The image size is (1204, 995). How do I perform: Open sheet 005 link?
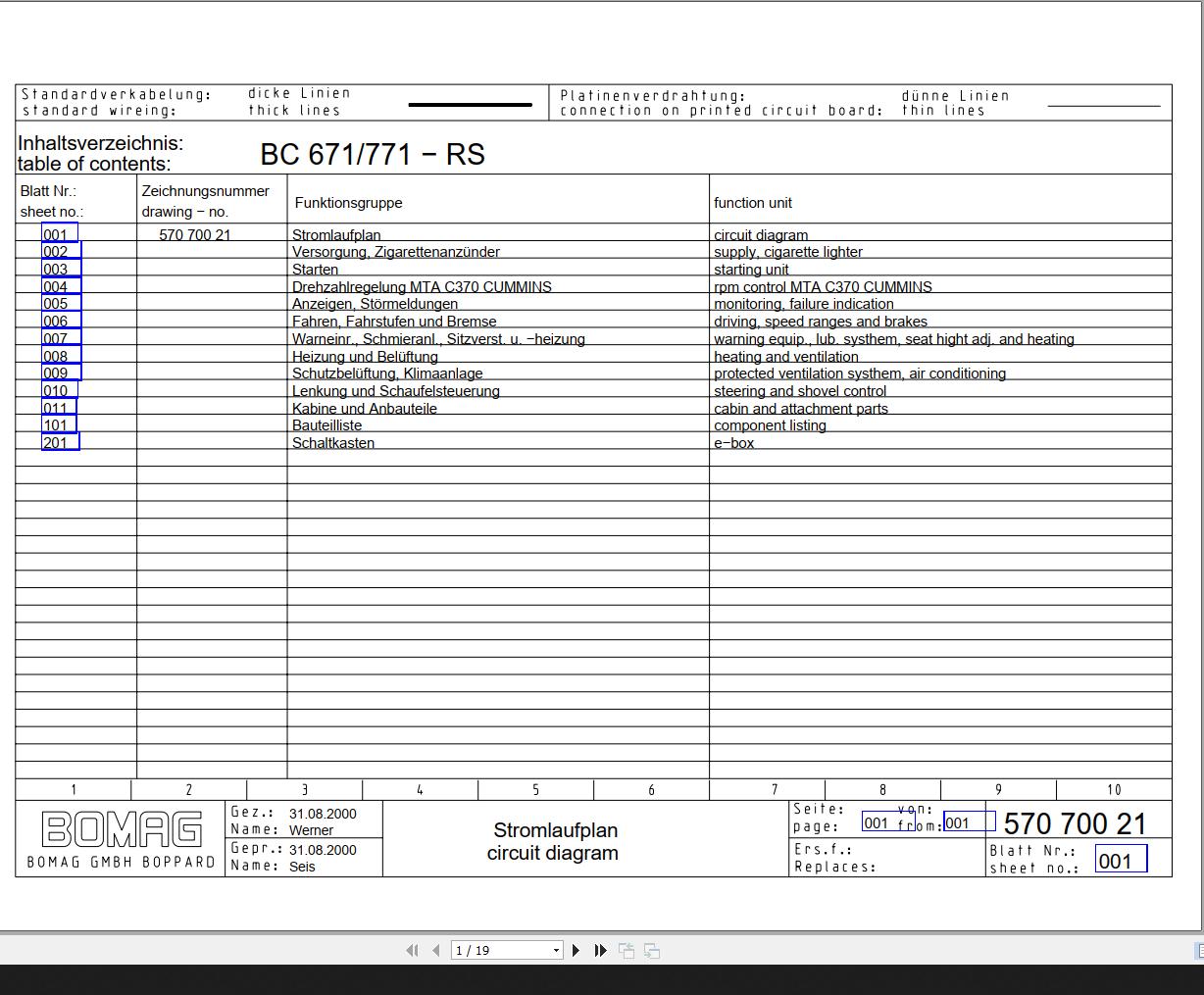point(61,304)
